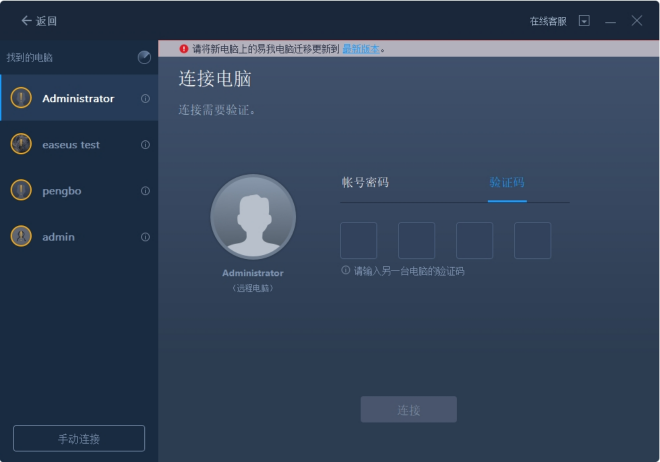
Task: Click the large Administrator profile picture
Action: coord(253,218)
